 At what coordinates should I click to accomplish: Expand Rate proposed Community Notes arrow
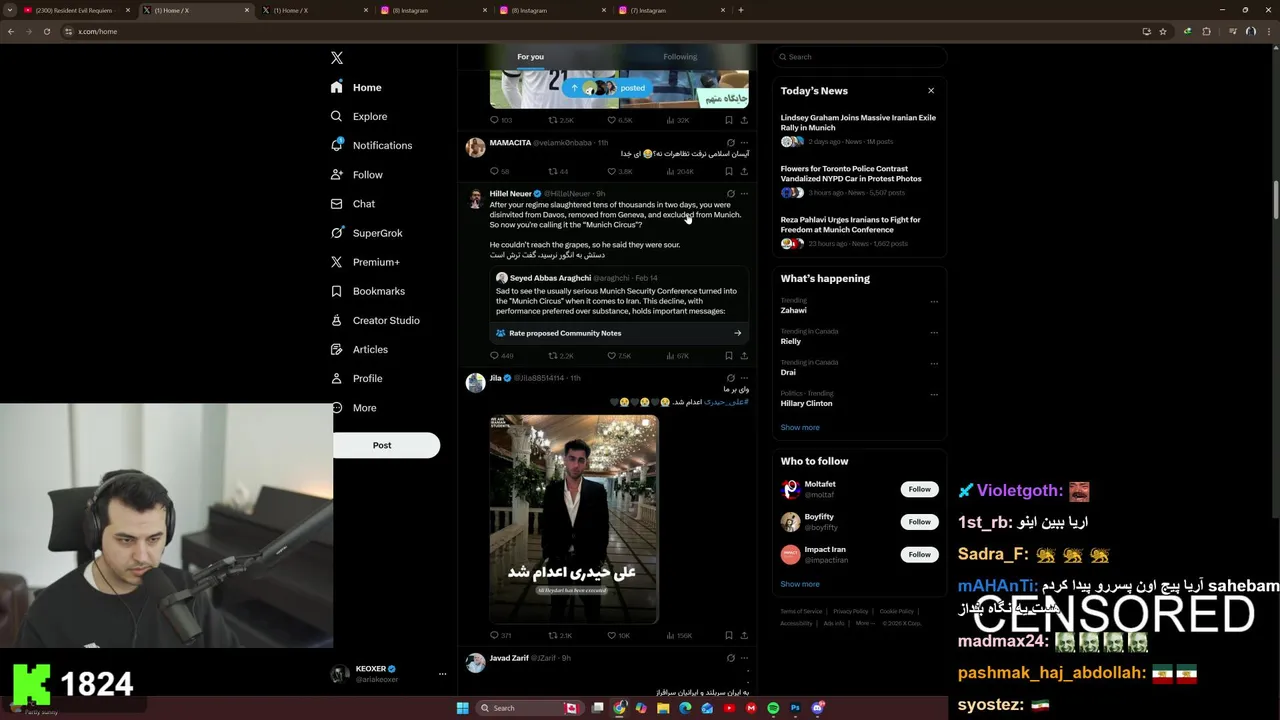point(738,333)
